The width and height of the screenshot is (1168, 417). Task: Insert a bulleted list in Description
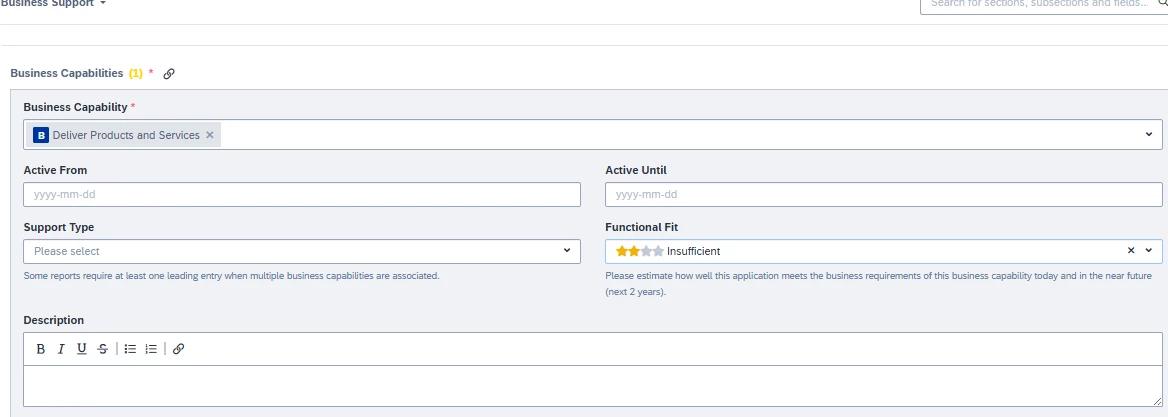130,349
